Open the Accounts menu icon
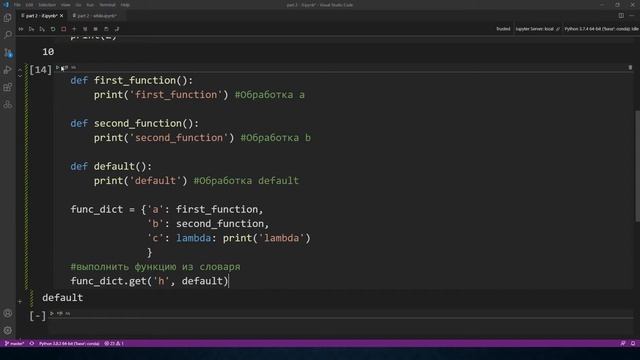 pos(7,313)
